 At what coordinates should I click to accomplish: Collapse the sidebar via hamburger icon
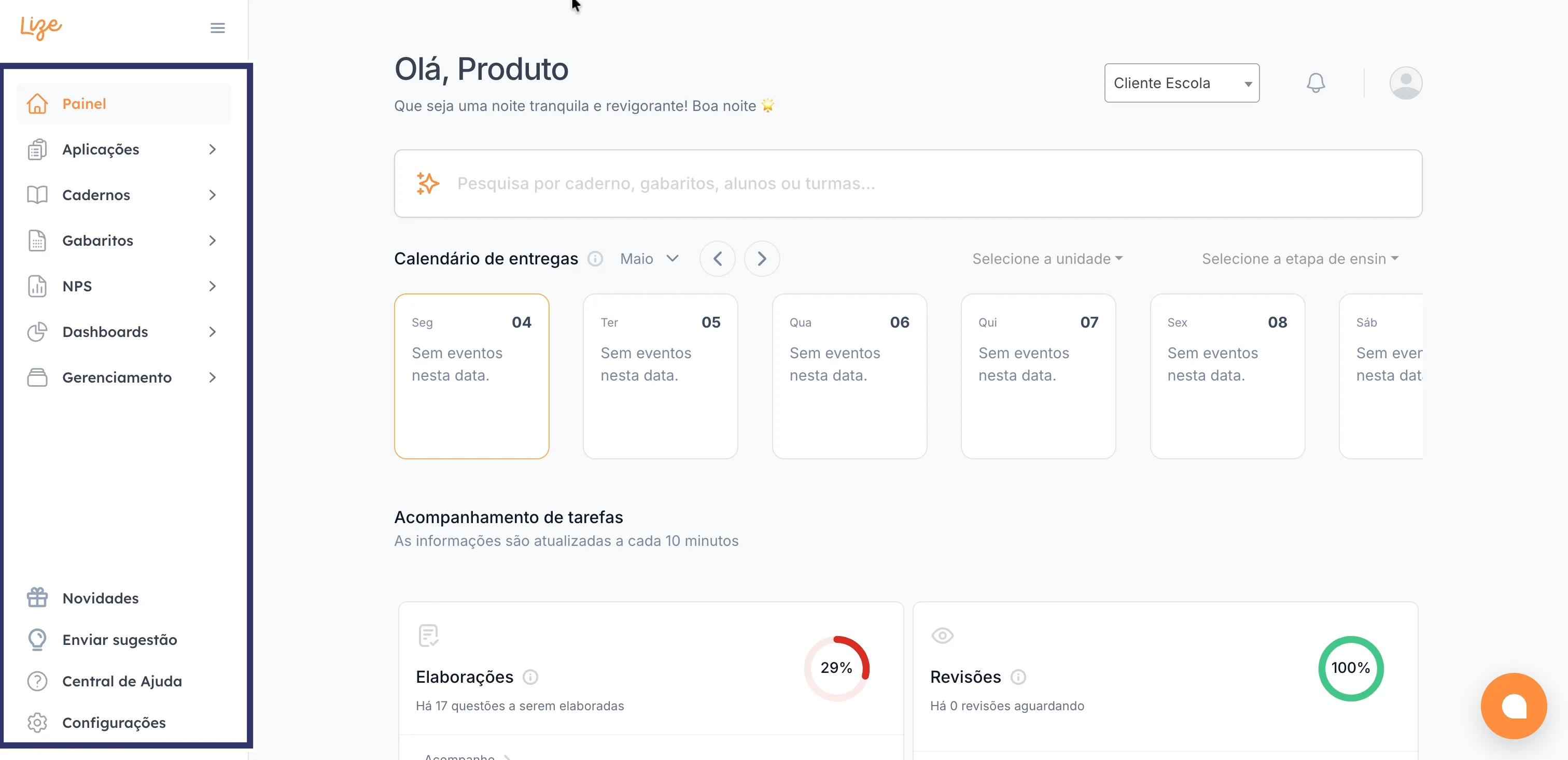217,28
